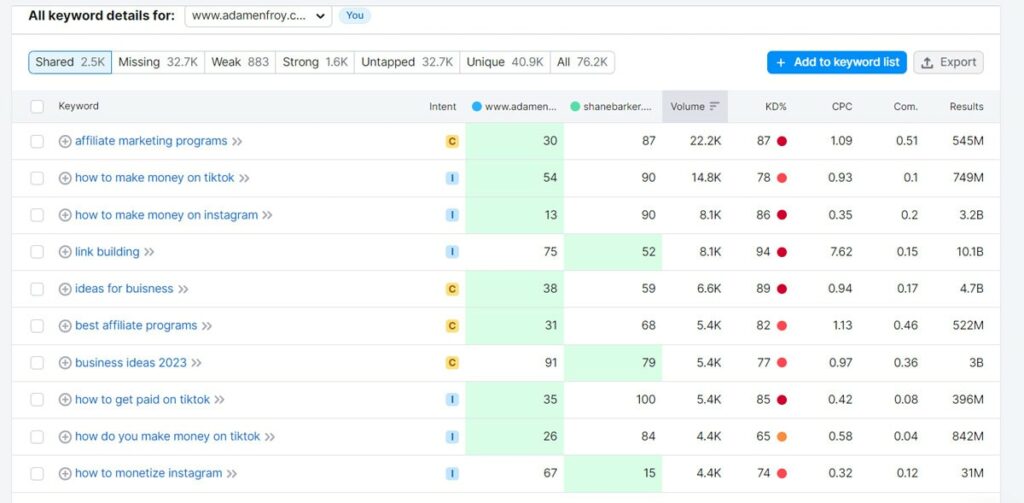This screenshot has height=503, width=1024.
Task: Click the C intent badge for business ideas 2023
Action: 452,363
